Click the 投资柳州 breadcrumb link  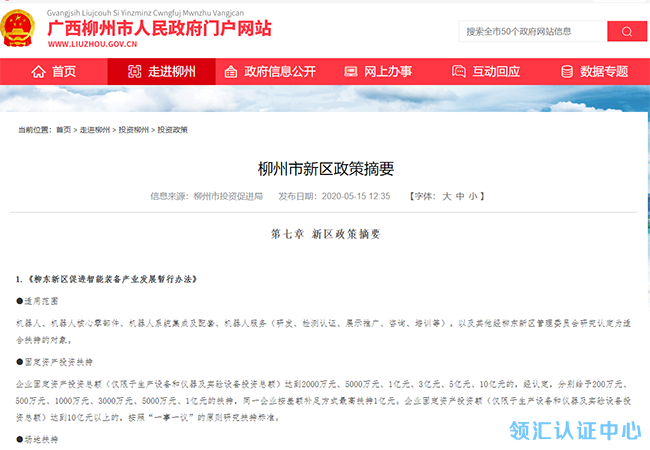133,130
